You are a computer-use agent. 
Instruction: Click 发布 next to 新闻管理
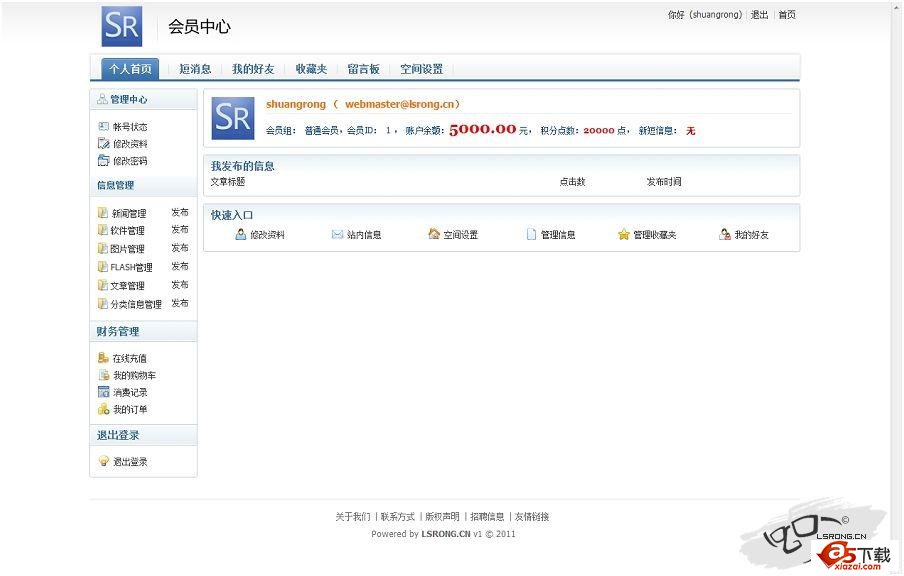180,213
